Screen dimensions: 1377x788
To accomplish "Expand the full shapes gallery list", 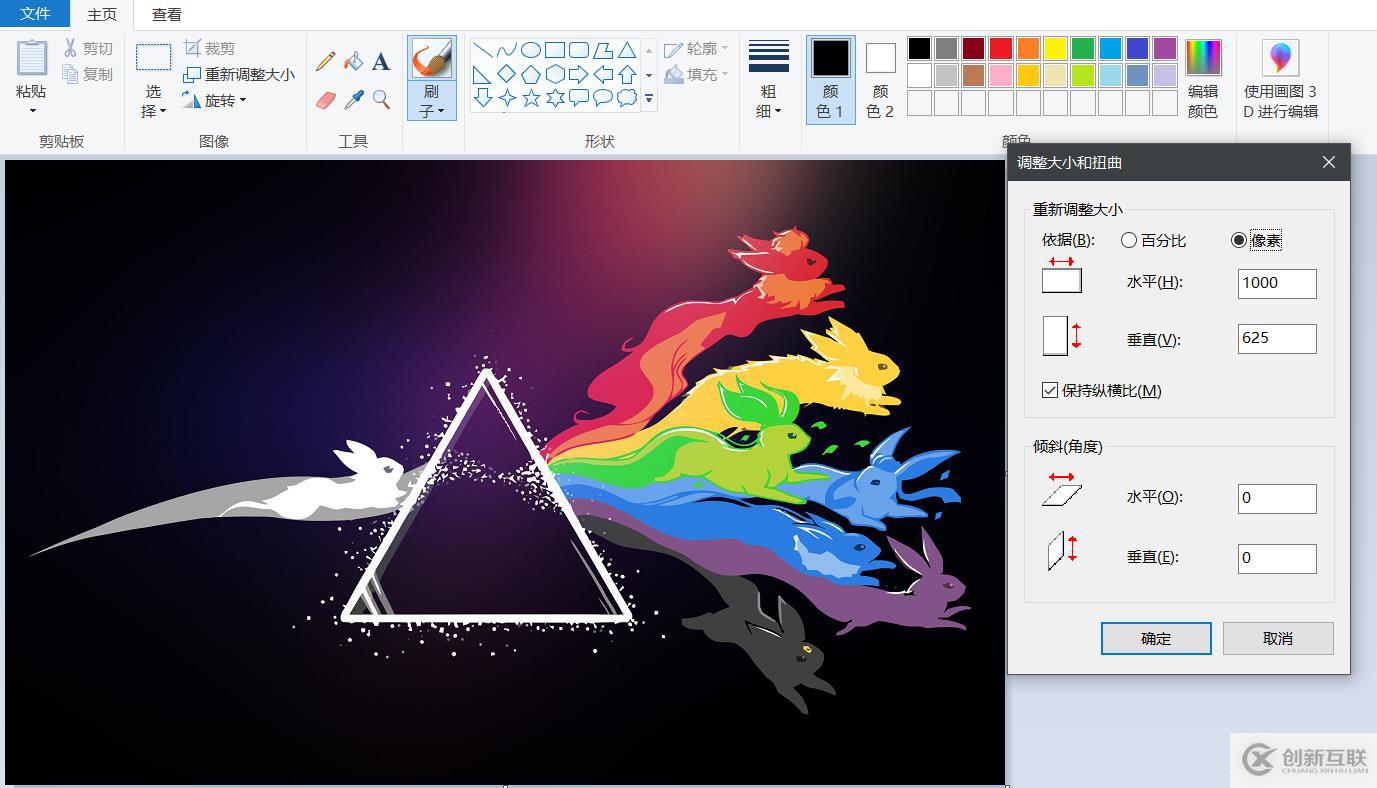I will 649,98.
